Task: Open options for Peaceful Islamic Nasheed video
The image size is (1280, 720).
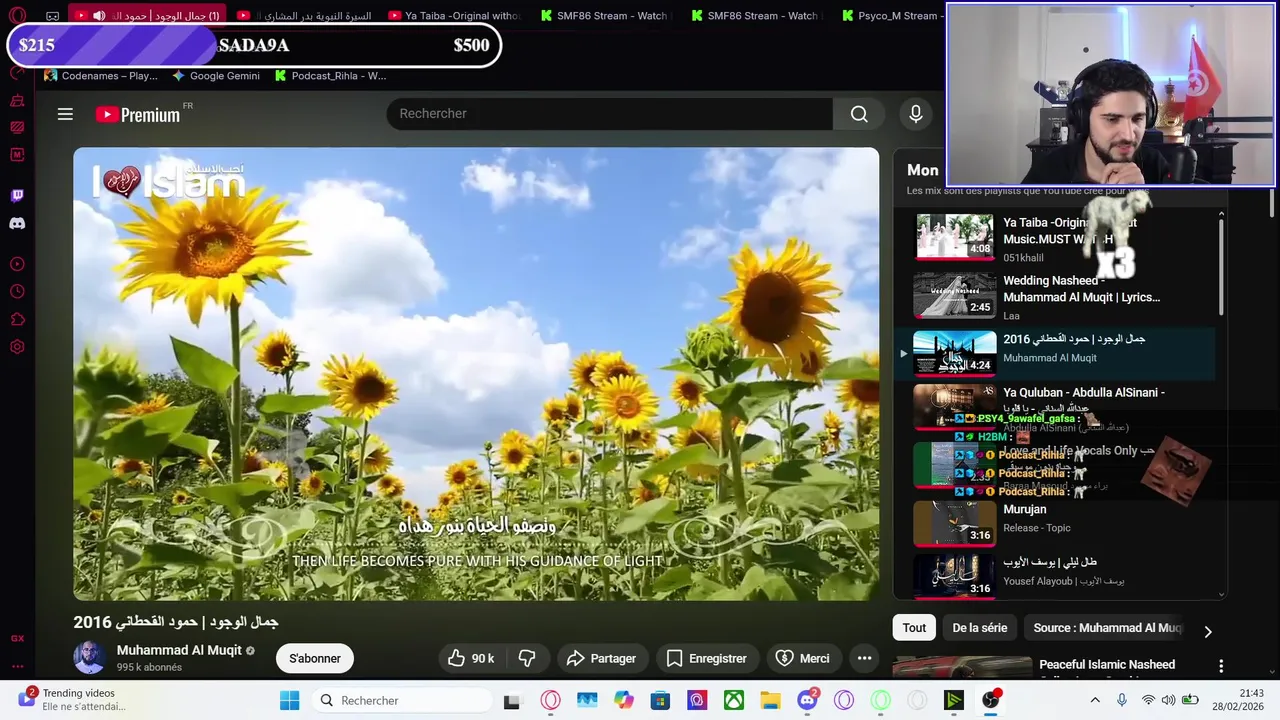Action: tap(1221, 666)
